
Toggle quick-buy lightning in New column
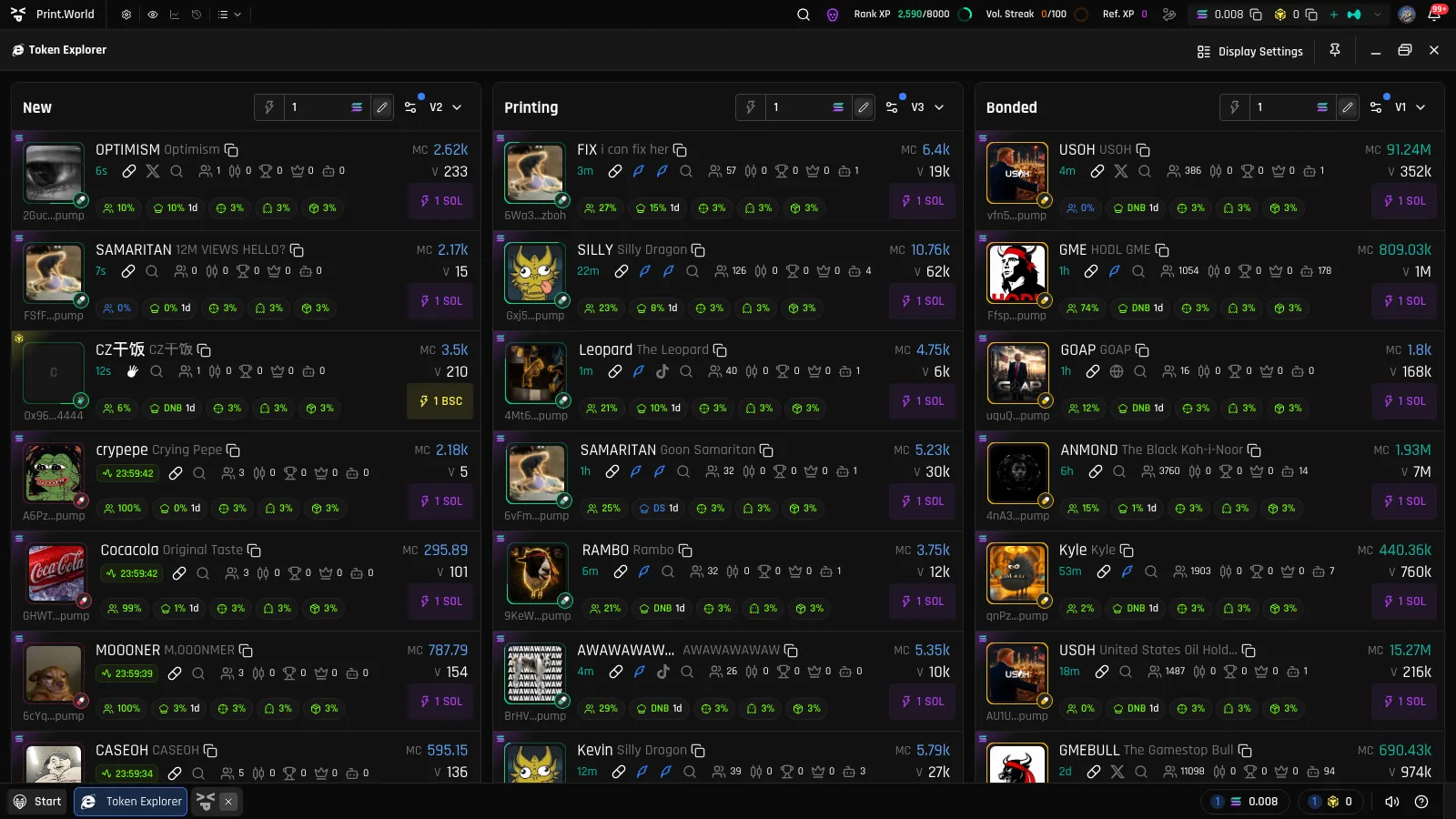coord(269,107)
